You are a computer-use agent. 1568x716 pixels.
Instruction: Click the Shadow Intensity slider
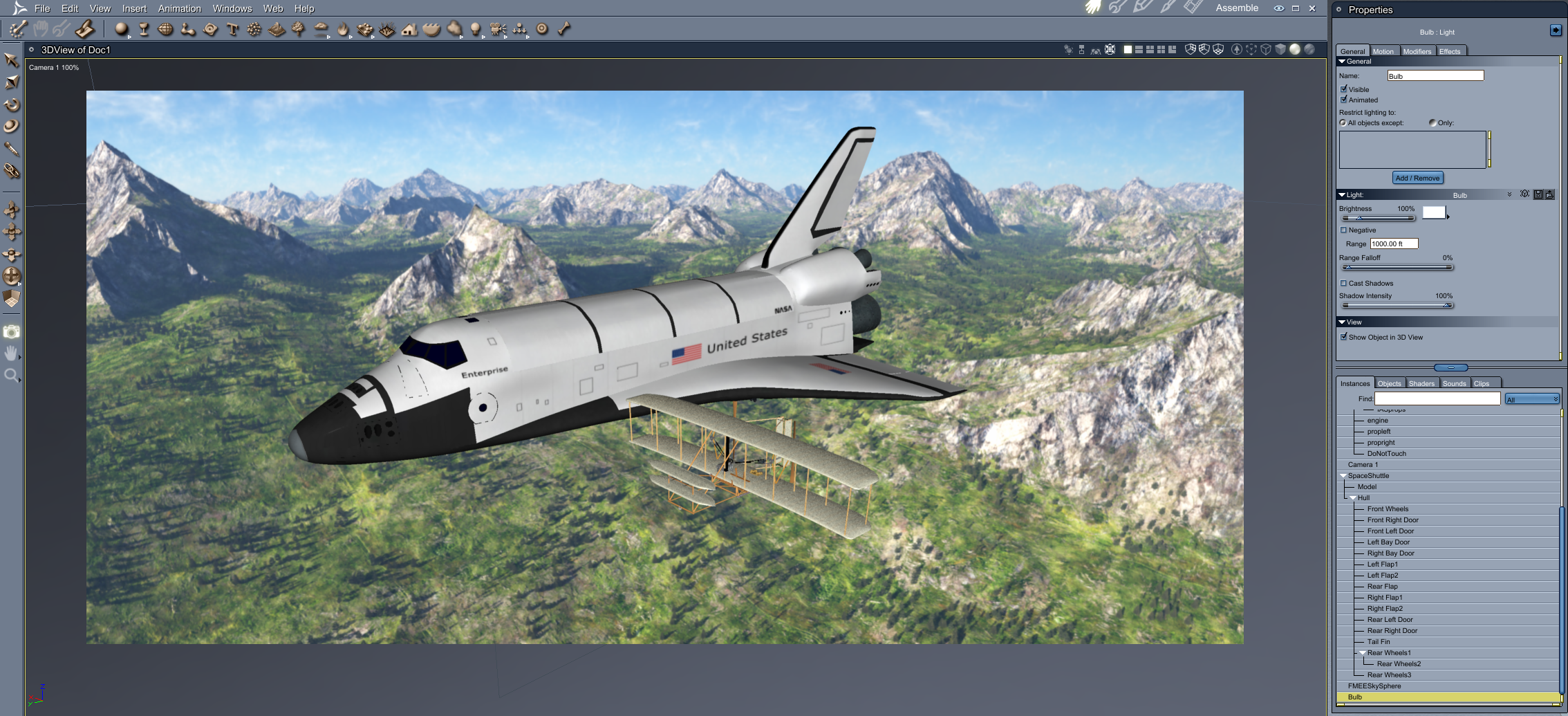pyautogui.click(x=1397, y=305)
